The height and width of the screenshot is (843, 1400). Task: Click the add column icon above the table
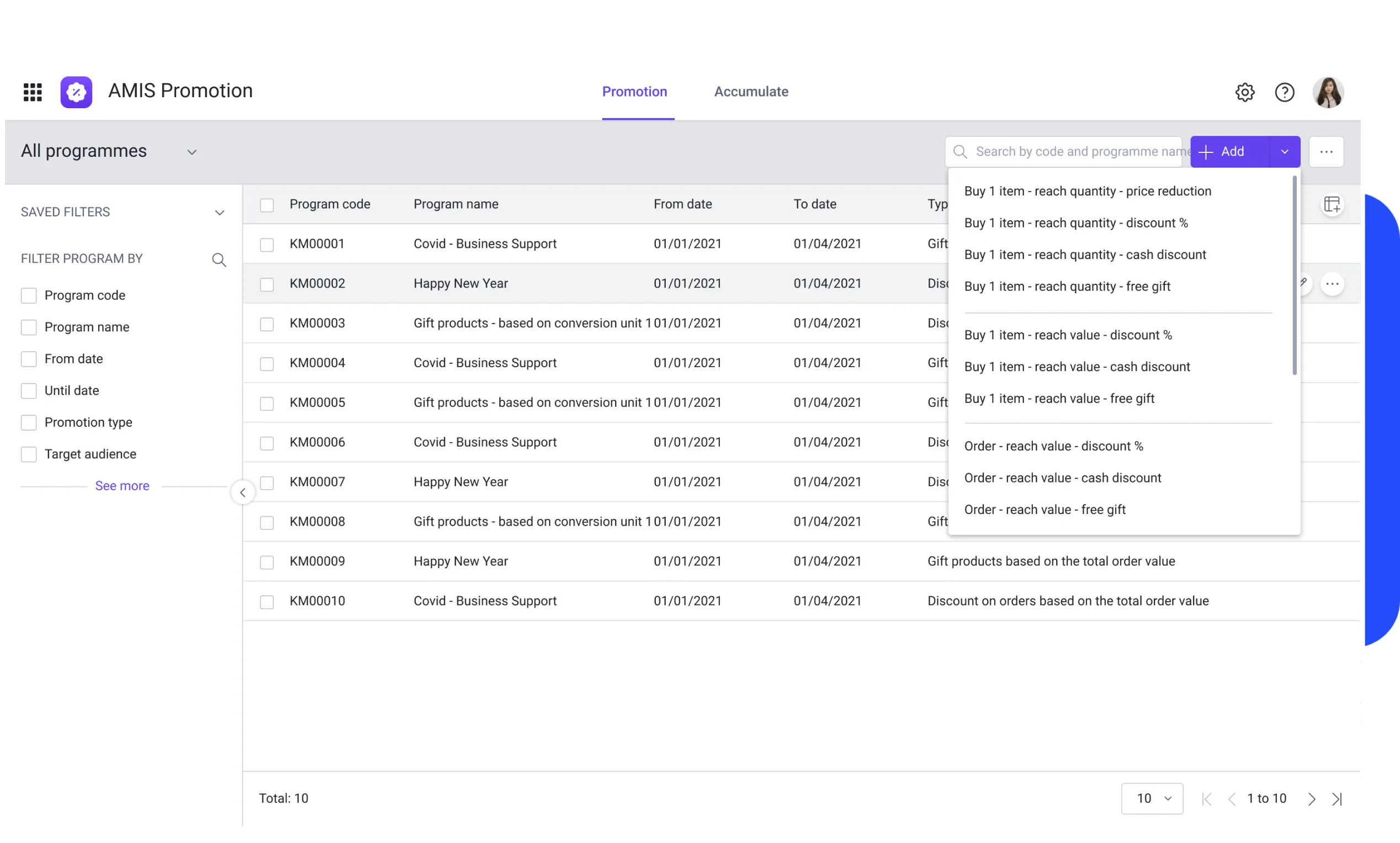1333,204
